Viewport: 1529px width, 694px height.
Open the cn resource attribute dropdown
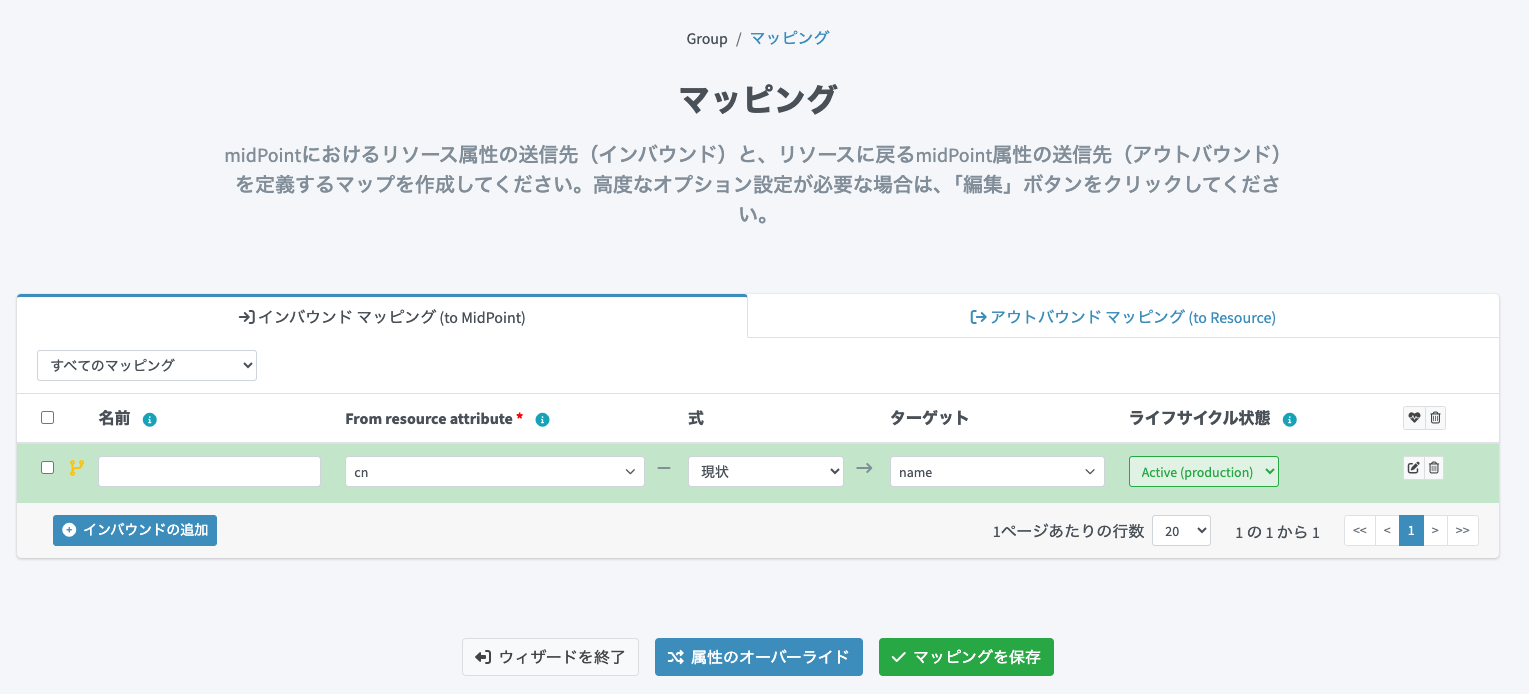495,472
